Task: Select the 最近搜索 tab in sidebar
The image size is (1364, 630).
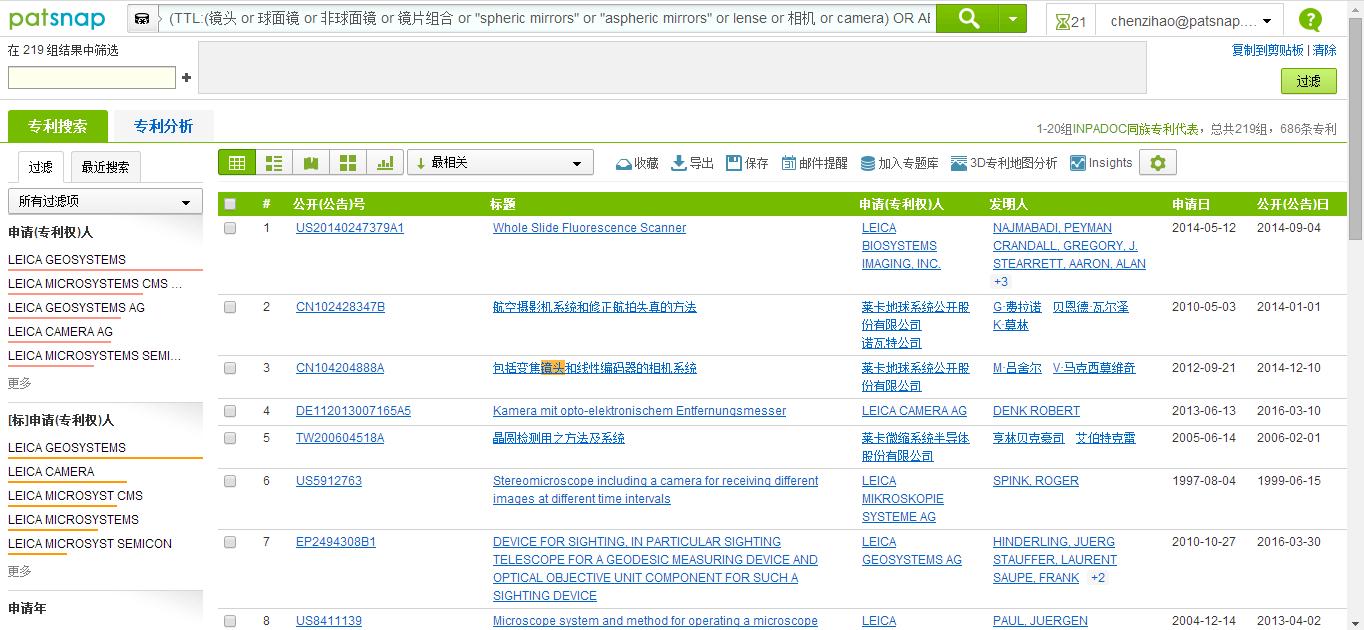Action: pos(105,167)
